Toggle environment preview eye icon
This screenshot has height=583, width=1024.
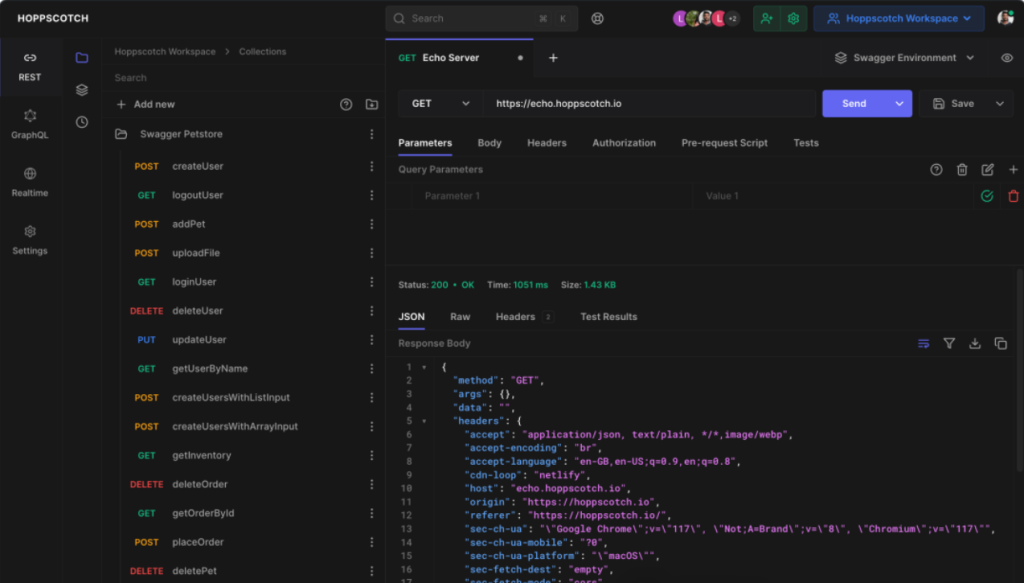(x=1007, y=58)
